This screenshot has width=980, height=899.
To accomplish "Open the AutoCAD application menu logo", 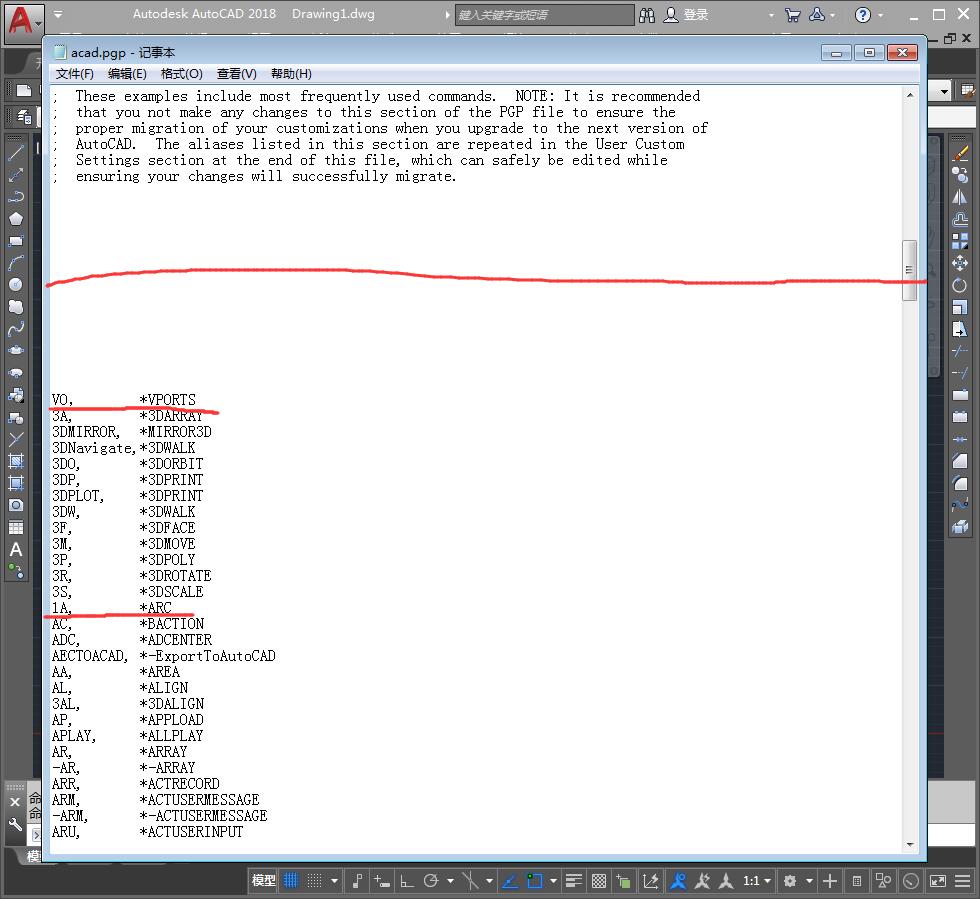I will point(24,23).
